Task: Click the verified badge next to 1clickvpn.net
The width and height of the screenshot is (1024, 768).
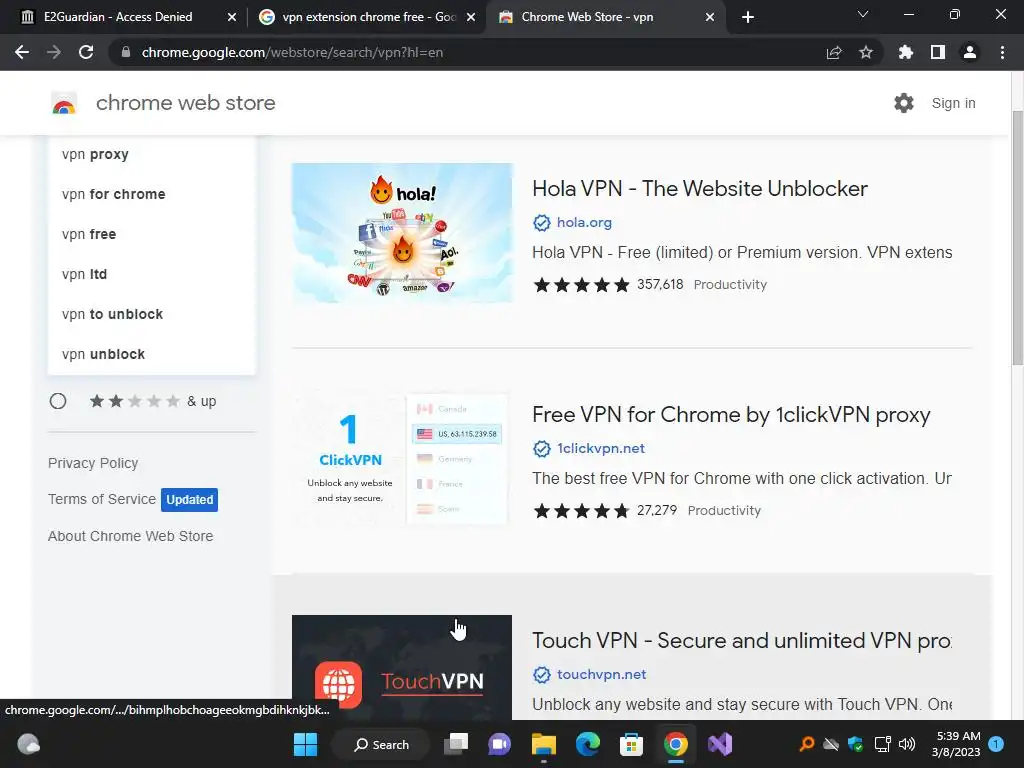Action: pyautogui.click(x=541, y=449)
